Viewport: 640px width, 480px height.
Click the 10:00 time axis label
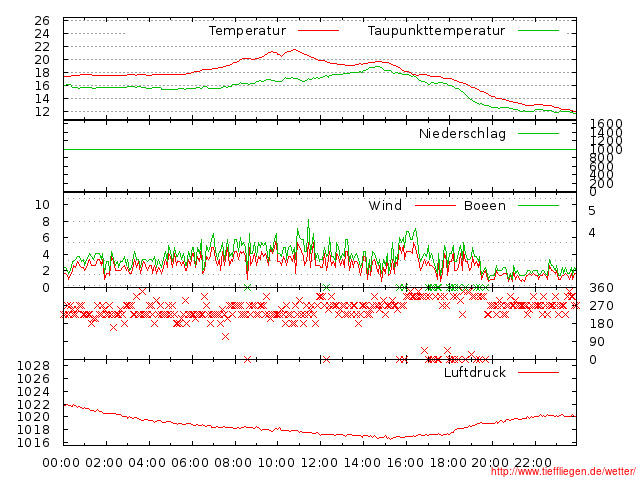[x=276, y=463]
